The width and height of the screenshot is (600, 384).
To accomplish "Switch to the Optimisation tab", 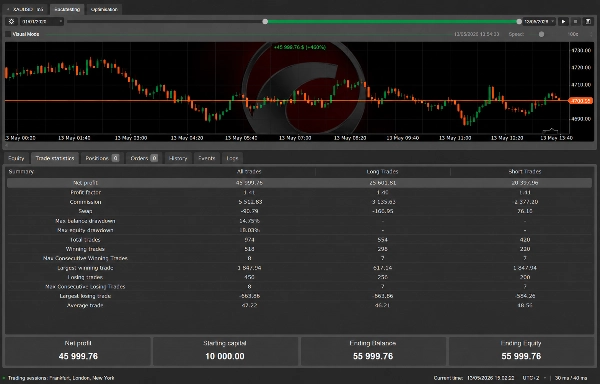I will (x=104, y=9).
